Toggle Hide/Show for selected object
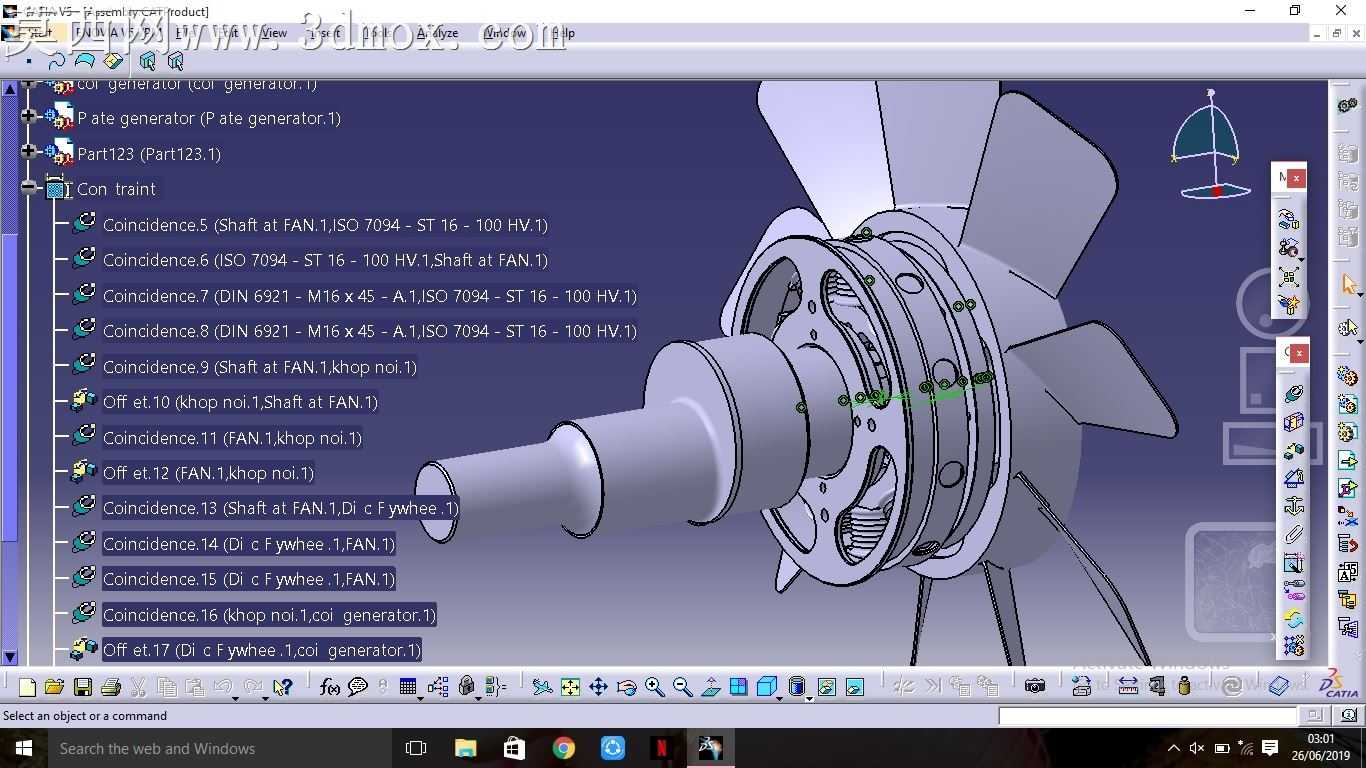Image resolution: width=1366 pixels, height=768 pixels. pyautogui.click(x=826, y=687)
